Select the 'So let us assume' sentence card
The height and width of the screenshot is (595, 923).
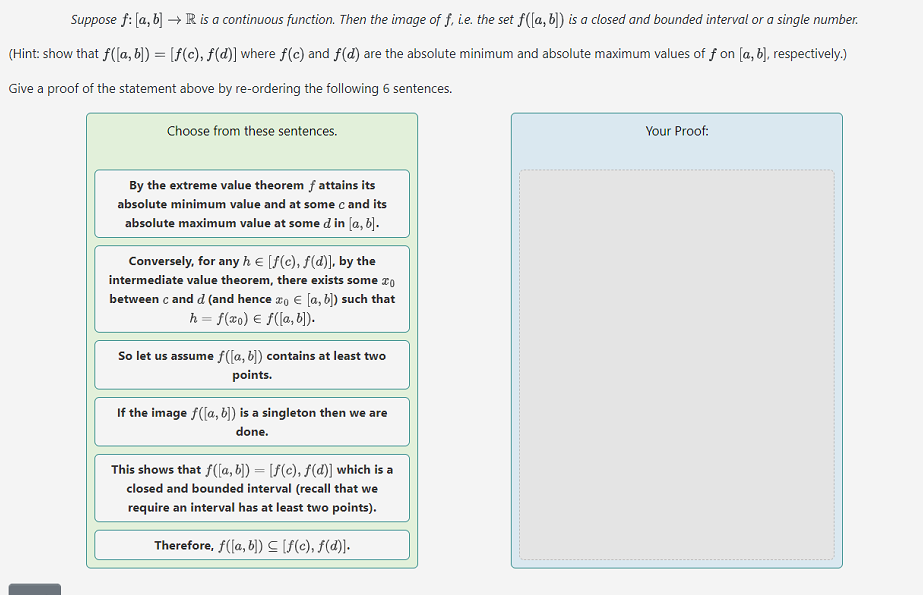point(251,364)
